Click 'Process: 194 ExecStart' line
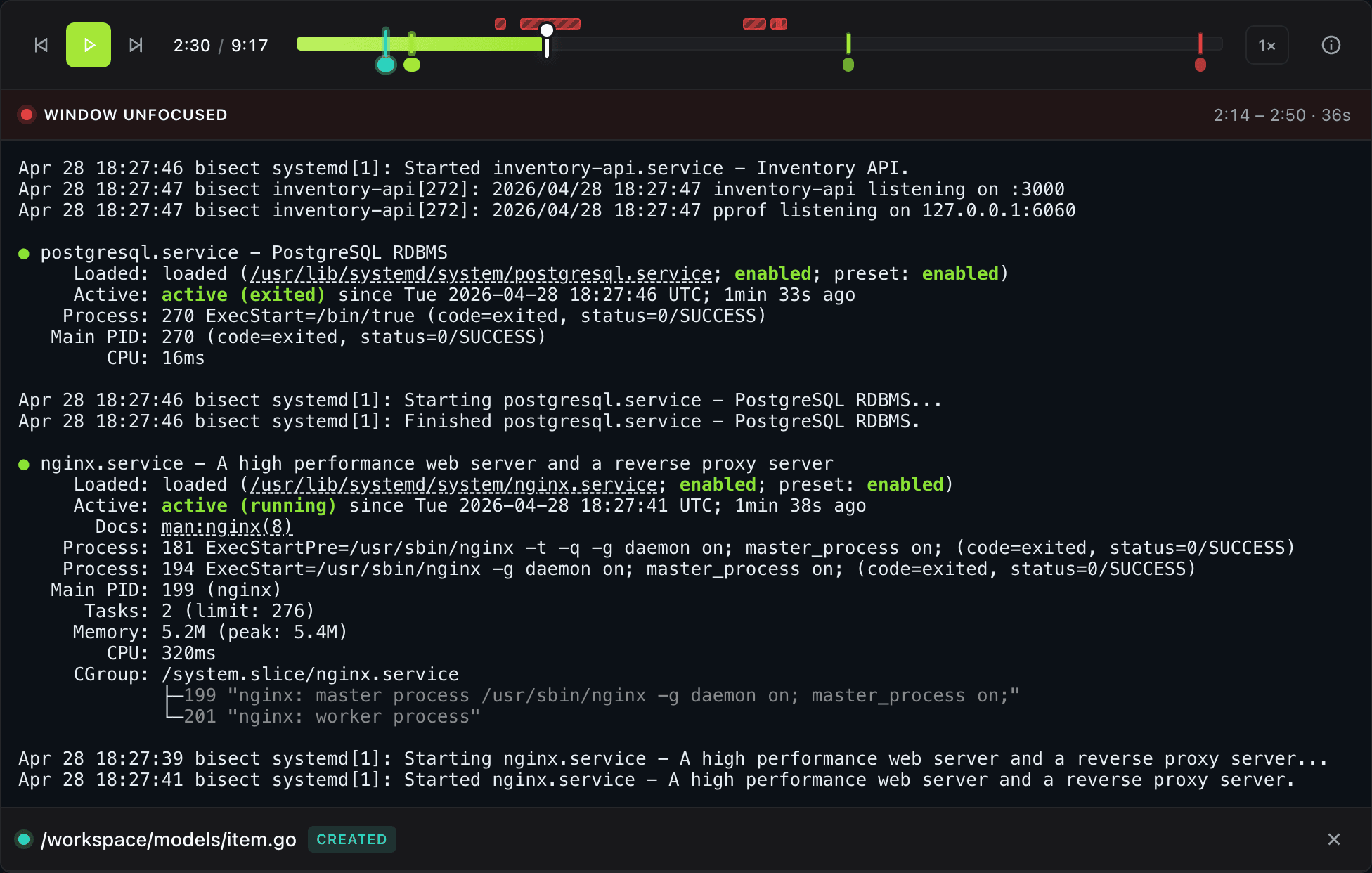 pos(629,569)
